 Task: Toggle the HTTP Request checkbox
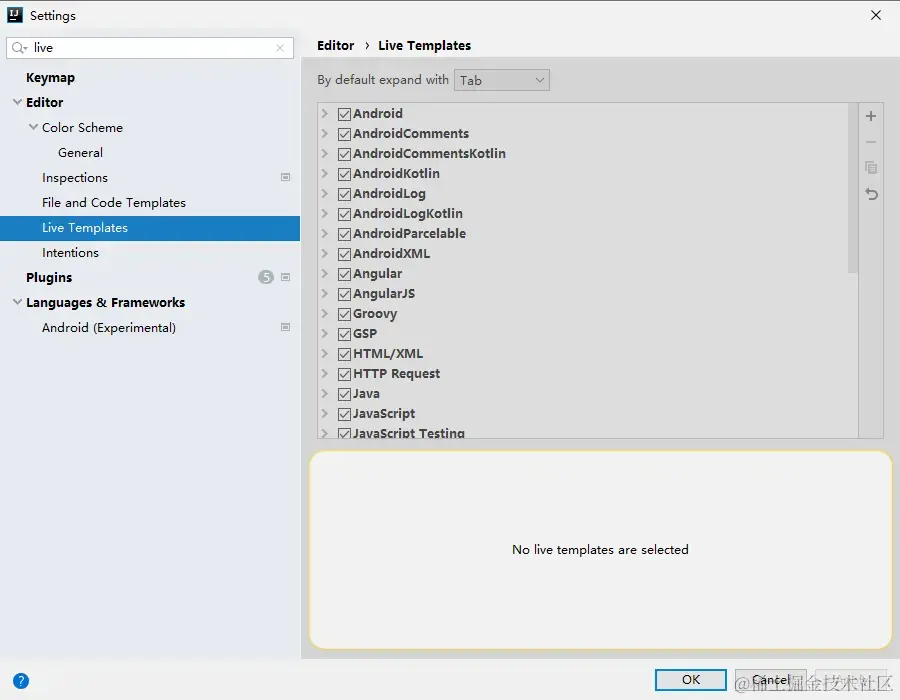tap(344, 374)
